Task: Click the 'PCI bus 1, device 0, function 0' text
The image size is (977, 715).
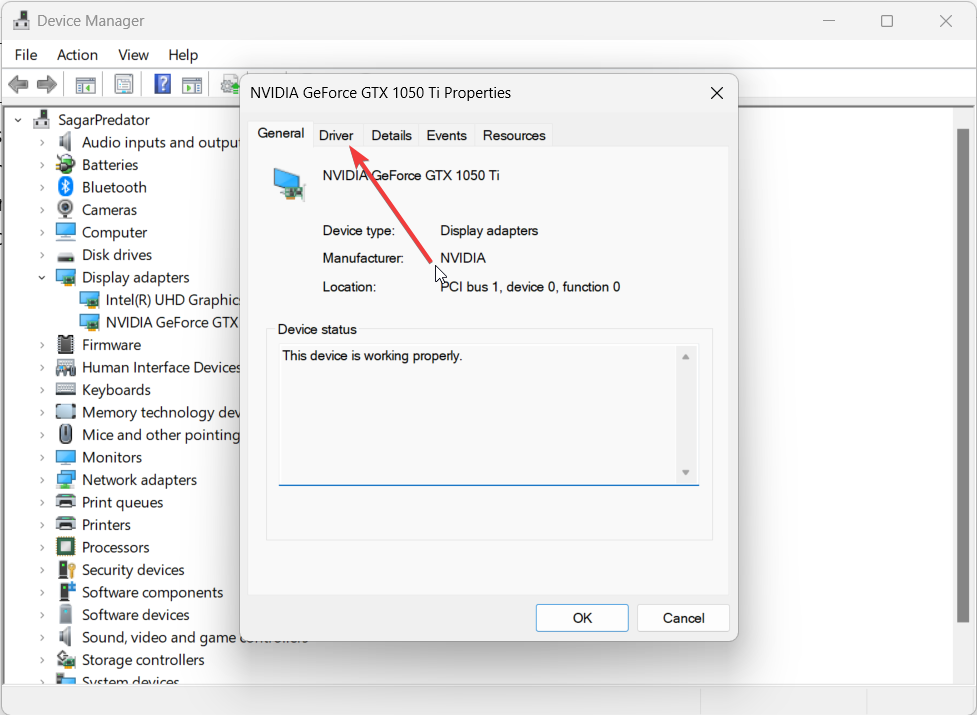Action: (x=530, y=286)
